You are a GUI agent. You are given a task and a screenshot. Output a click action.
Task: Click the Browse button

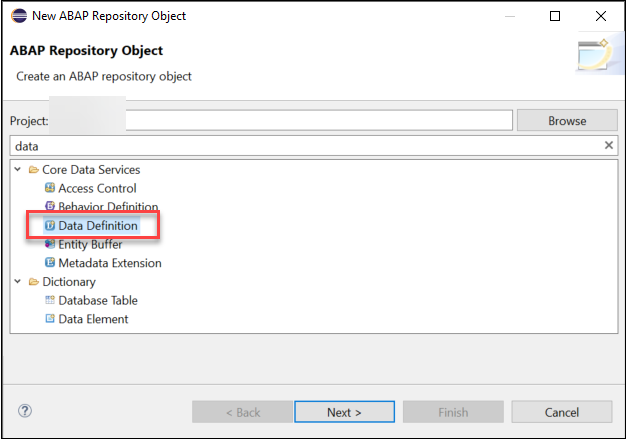[567, 120]
